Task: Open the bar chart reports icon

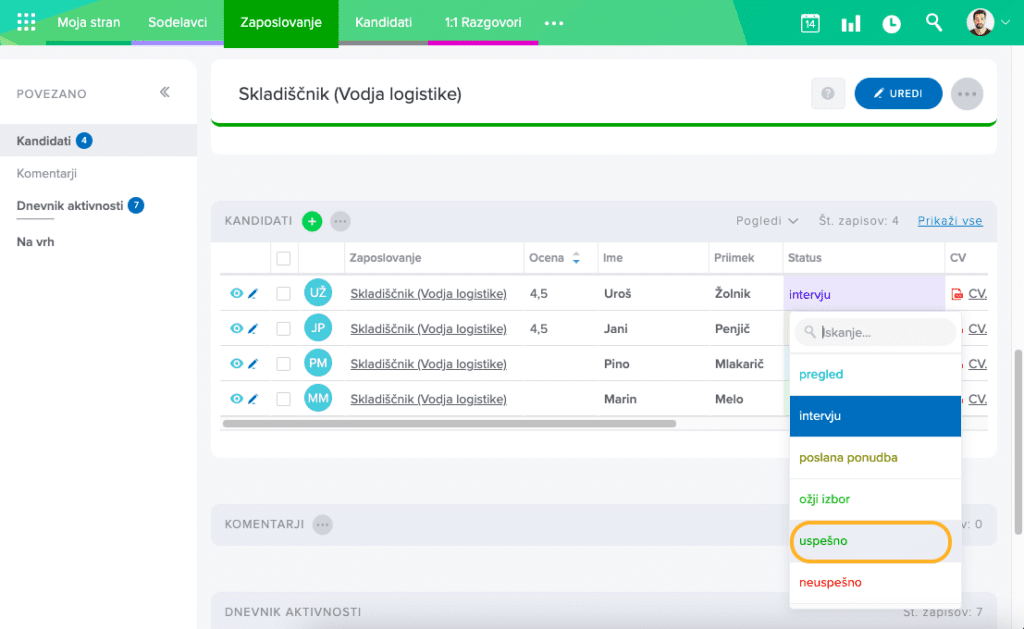Action: 851,23
